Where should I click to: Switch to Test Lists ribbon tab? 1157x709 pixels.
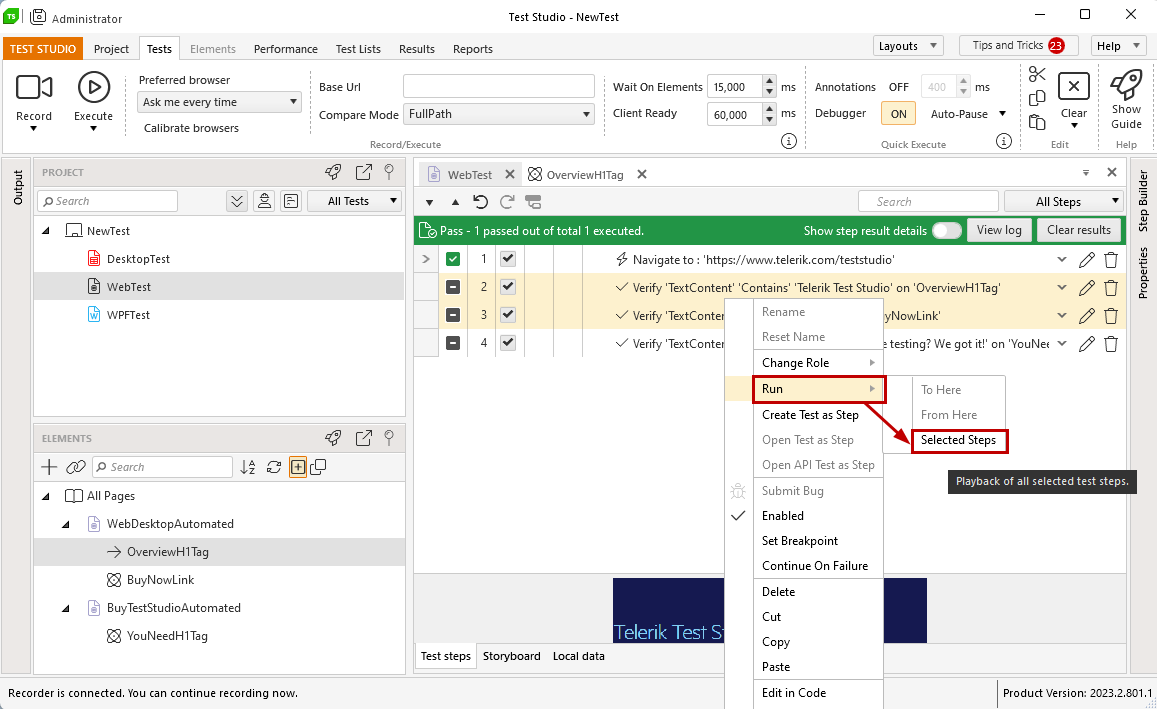(x=358, y=49)
